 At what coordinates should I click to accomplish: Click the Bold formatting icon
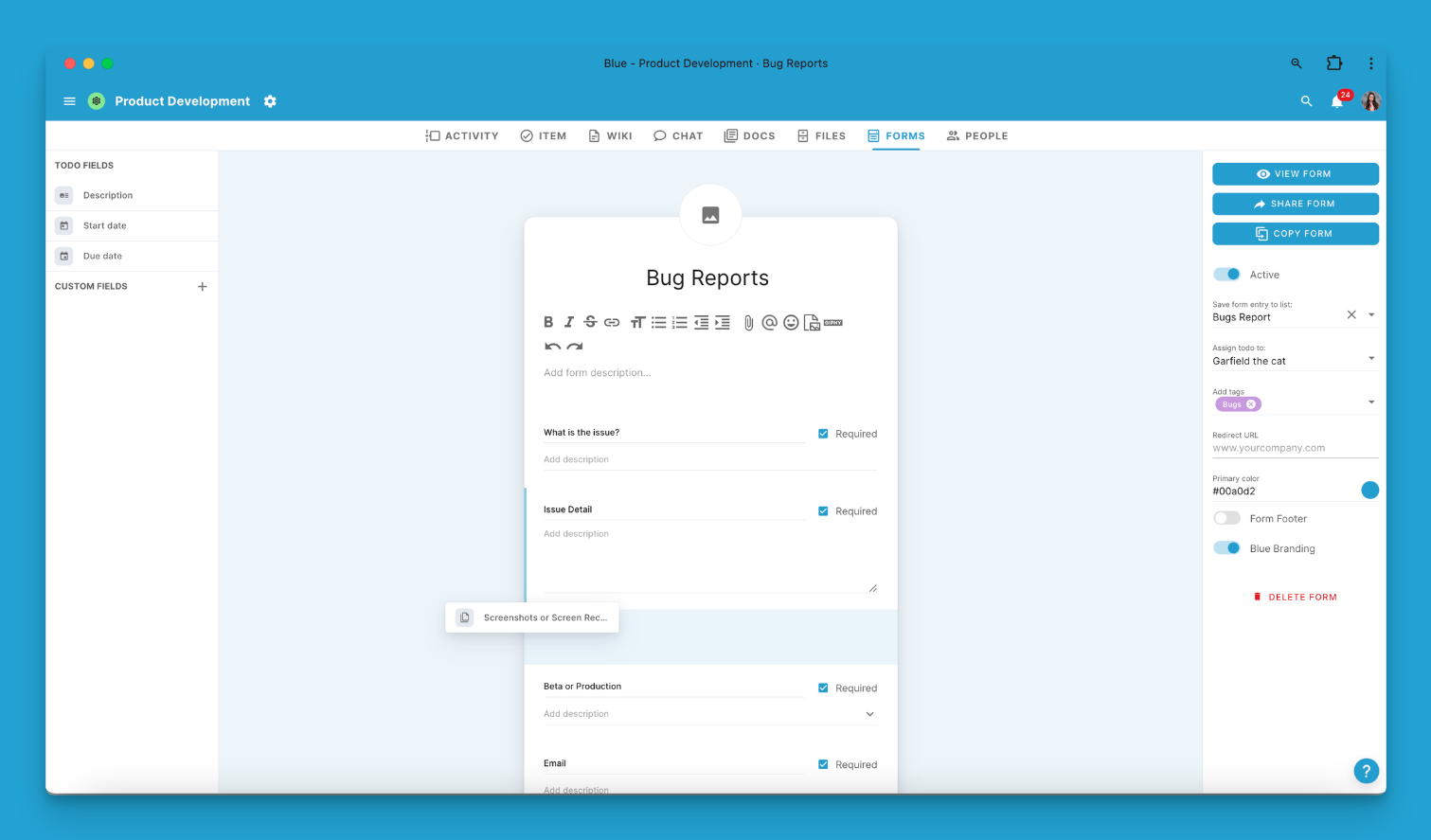[548, 323]
